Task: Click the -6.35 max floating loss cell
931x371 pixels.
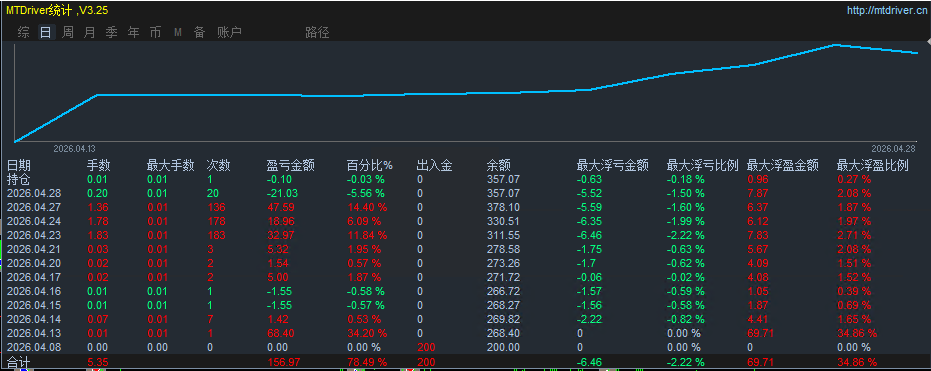Action: tap(590, 221)
